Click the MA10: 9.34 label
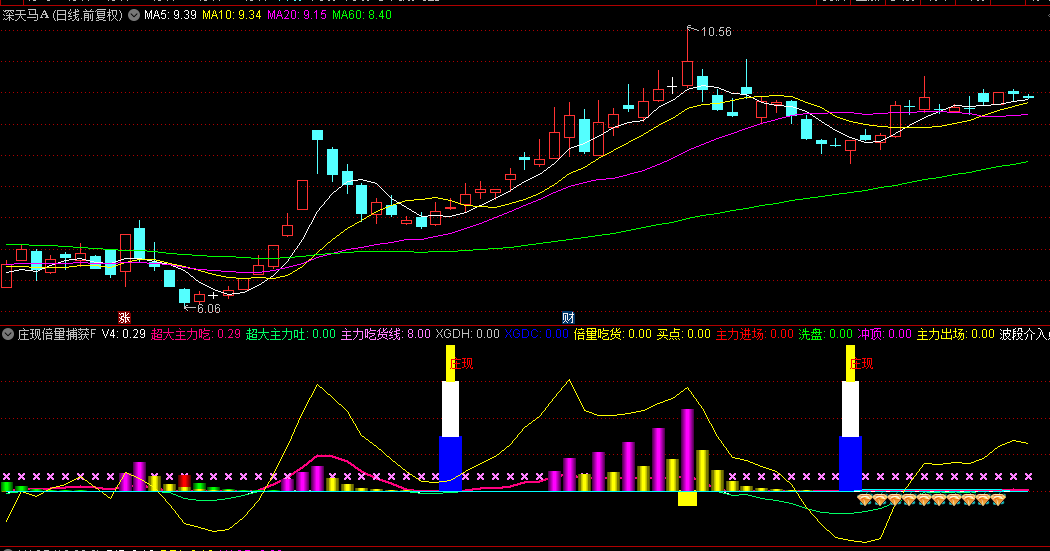This screenshot has height=551, width=1050. (232, 15)
